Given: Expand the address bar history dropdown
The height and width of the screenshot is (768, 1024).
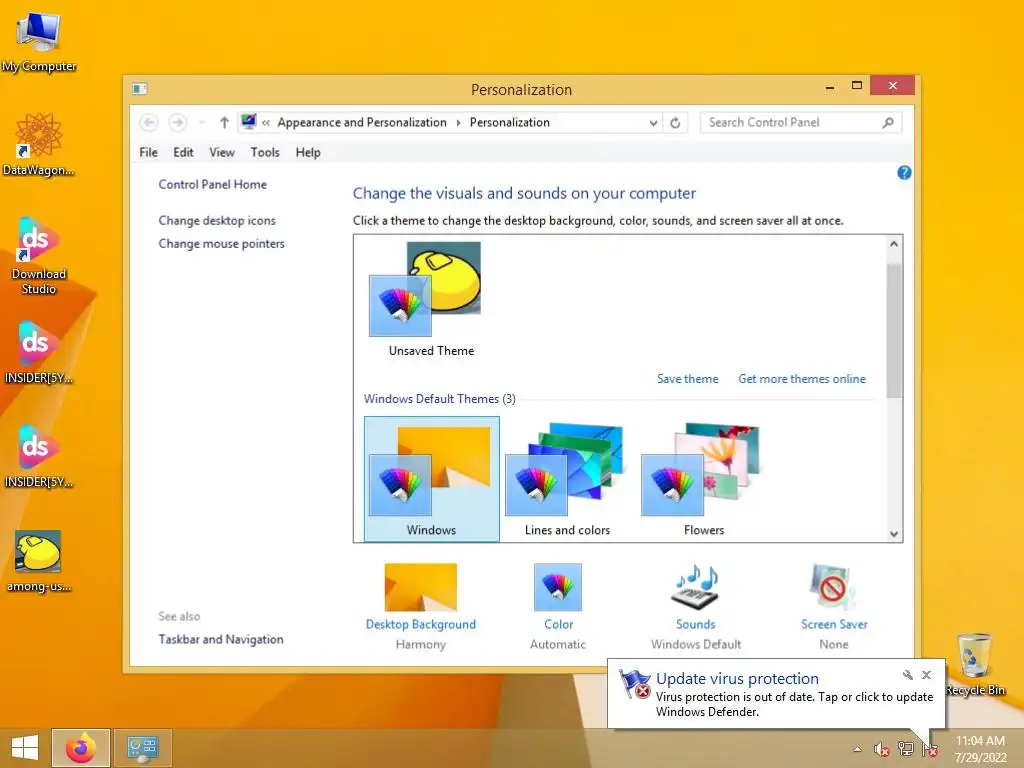Looking at the screenshot, I should point(653,123).
